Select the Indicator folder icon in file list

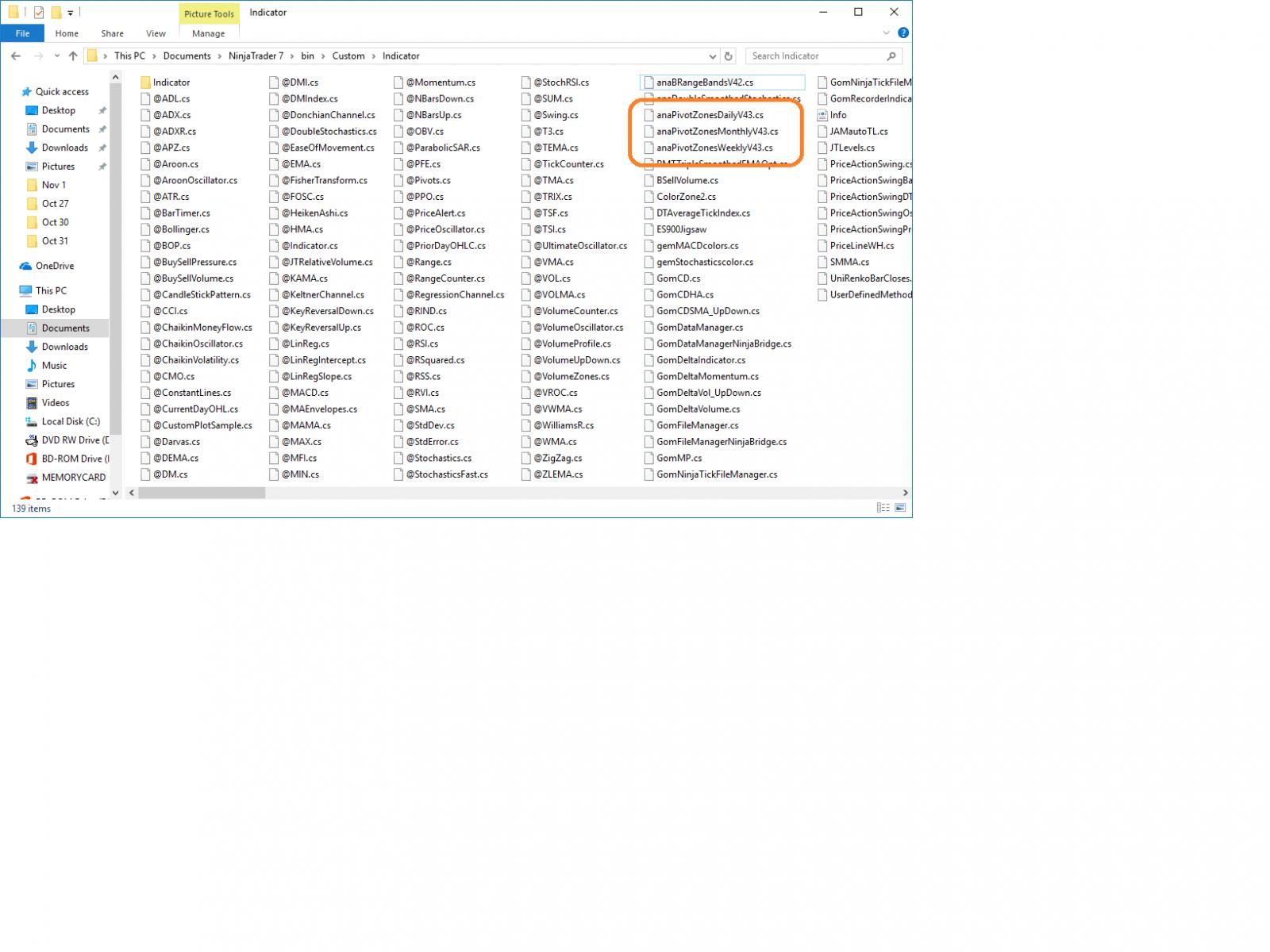tap(145, 83)
